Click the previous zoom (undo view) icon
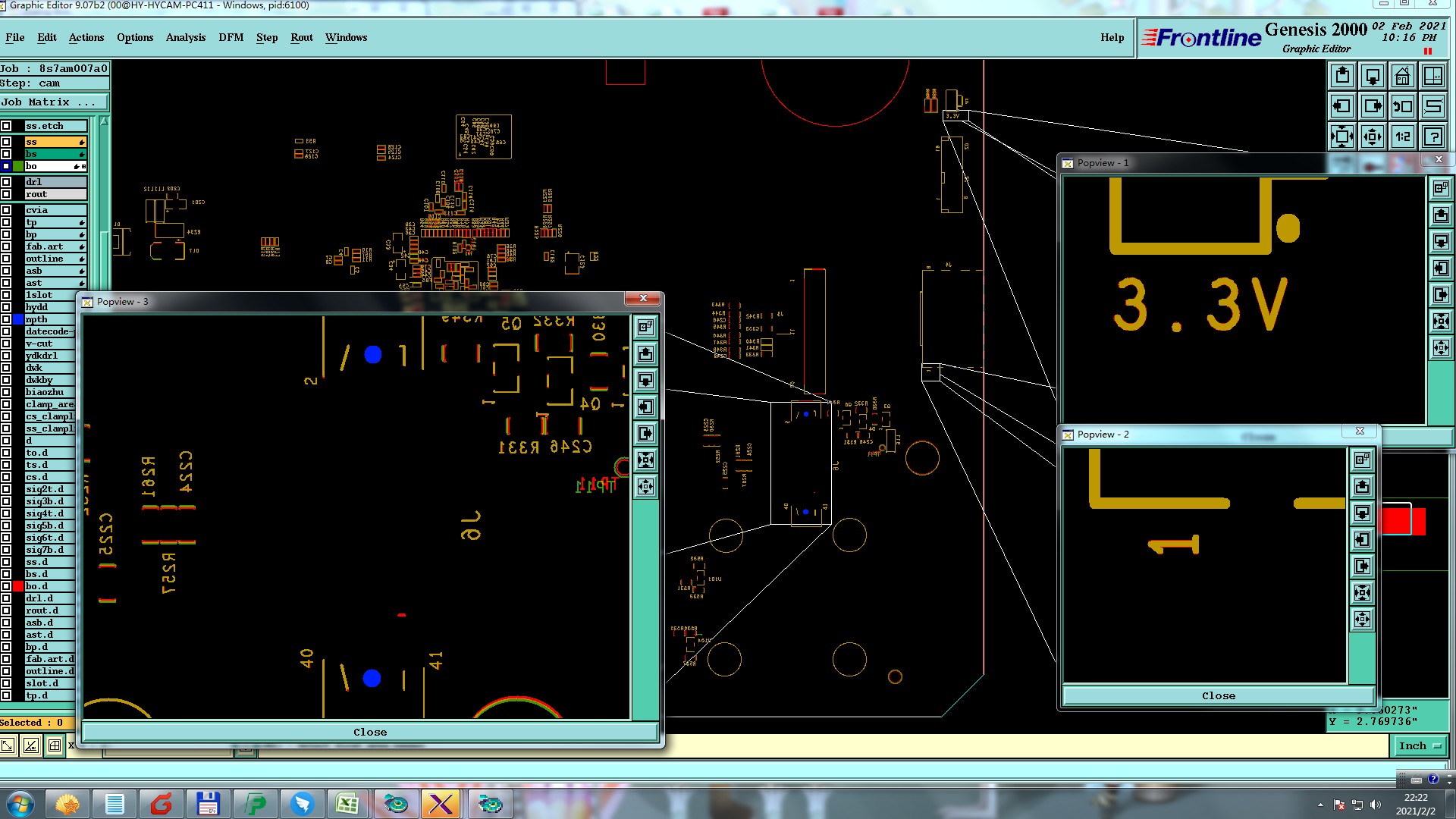This screenshot has height=819, width=1456. click(x=1402, y=106)
